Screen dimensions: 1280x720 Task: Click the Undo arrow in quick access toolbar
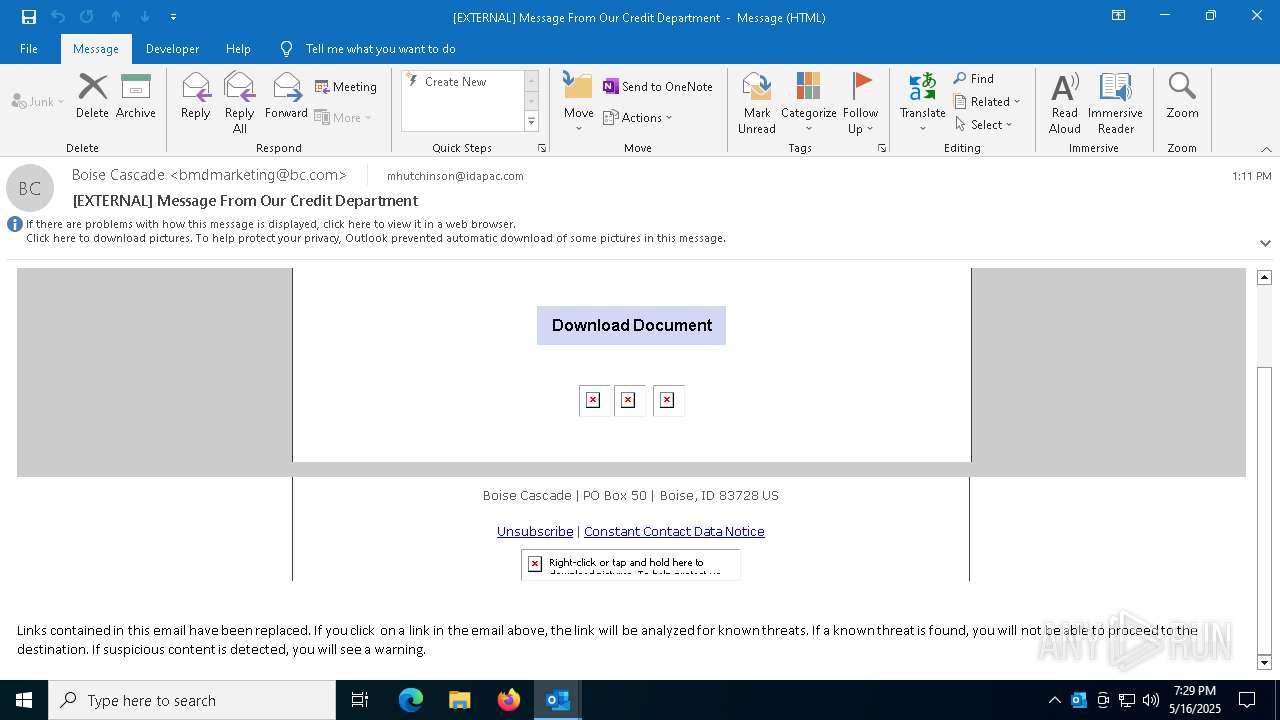pos(58,17)
